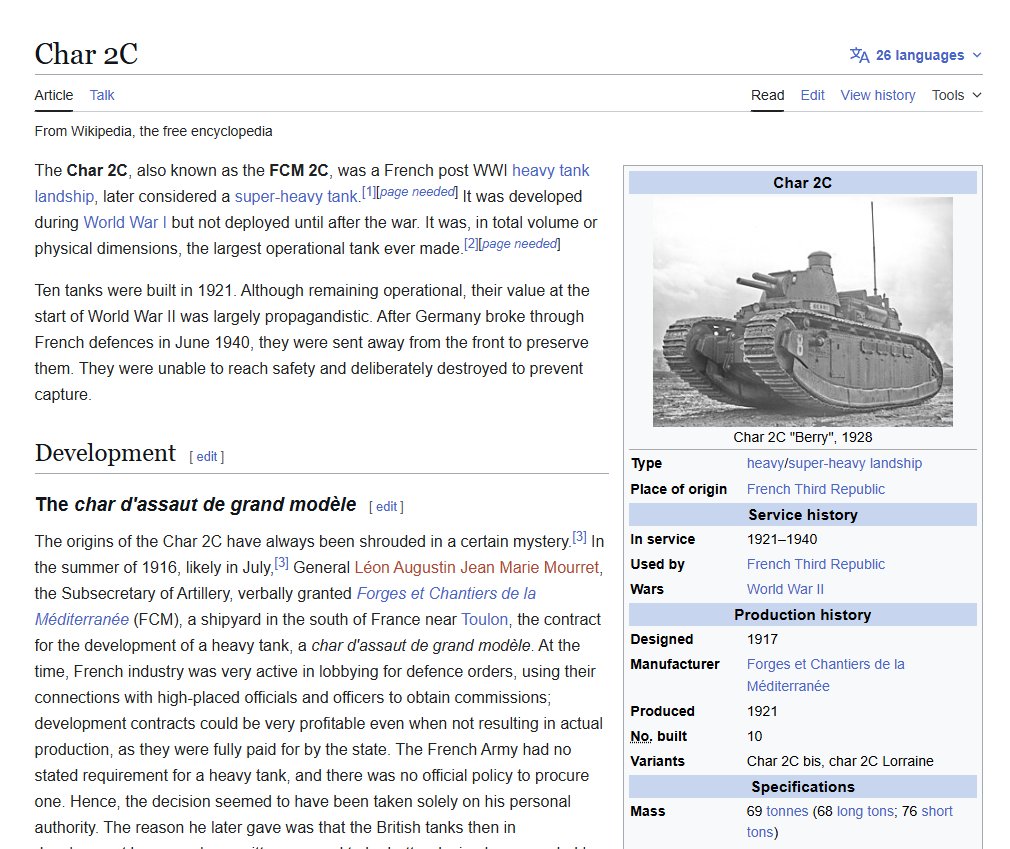
Task: Select the Article tab
Action: tap(53, 95)
